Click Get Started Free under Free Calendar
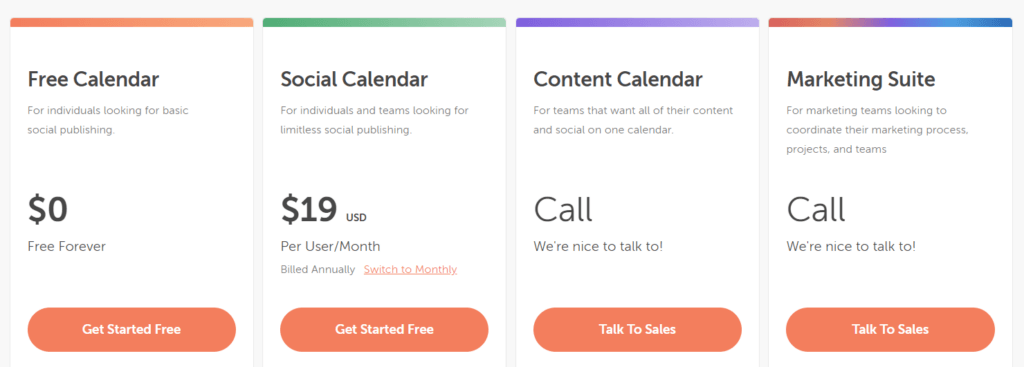The width and height of the screenshot is (1024, 367). coord(131,330)
